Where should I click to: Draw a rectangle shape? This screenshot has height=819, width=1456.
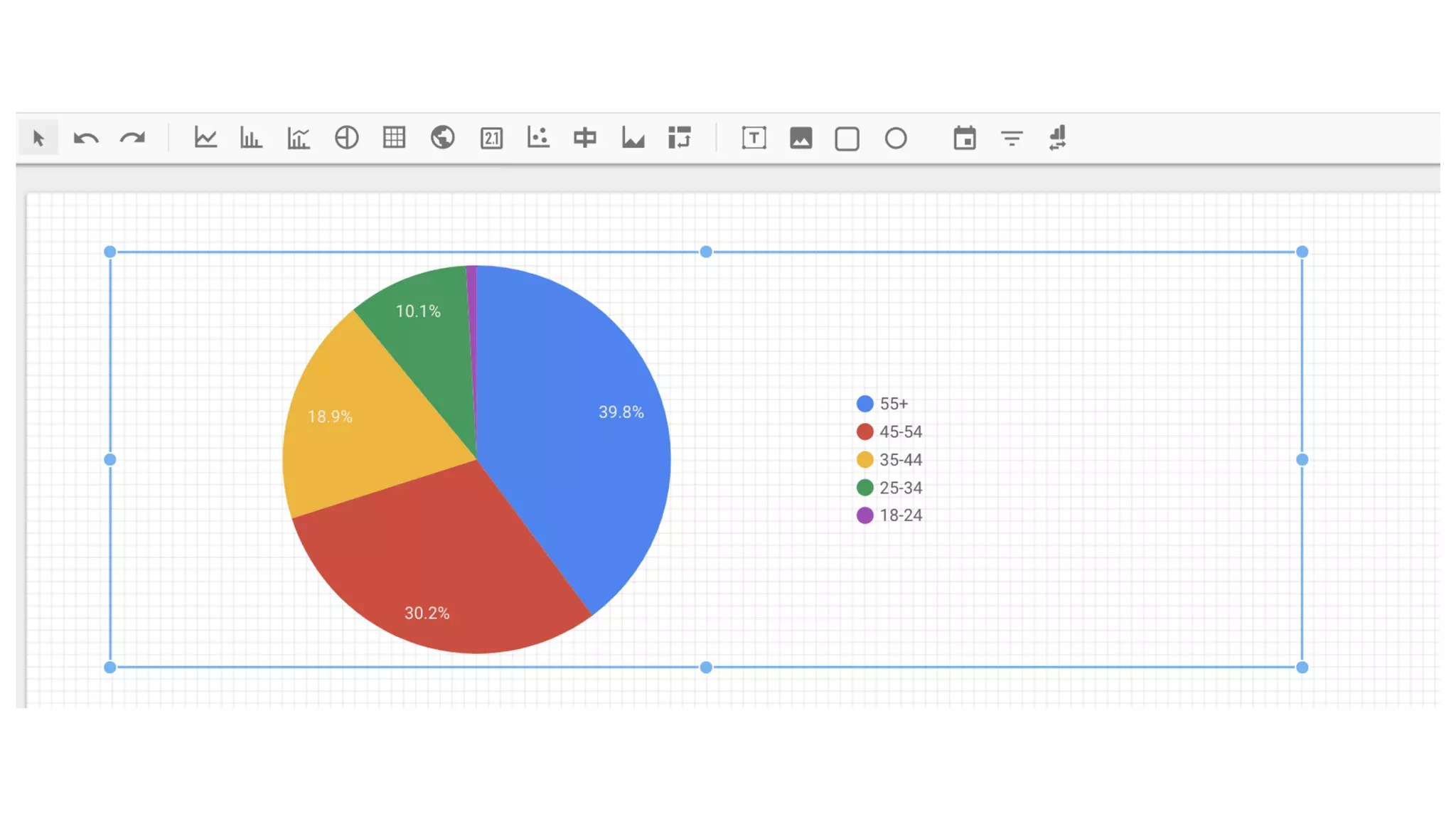pyautogui.click(x=847, y=139)
